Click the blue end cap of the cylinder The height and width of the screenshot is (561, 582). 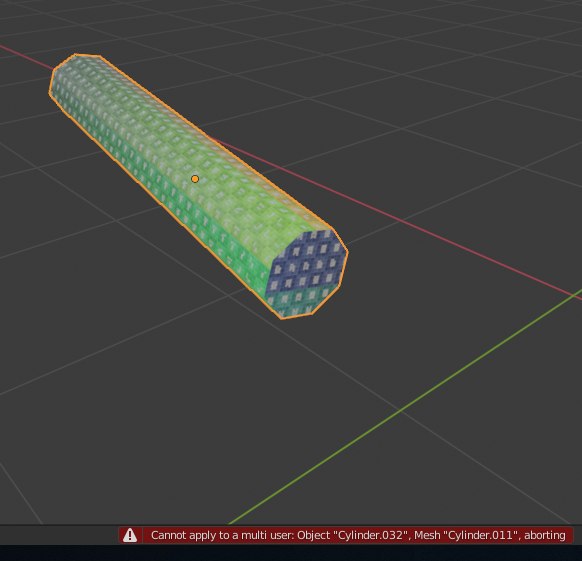pos(306,273)
